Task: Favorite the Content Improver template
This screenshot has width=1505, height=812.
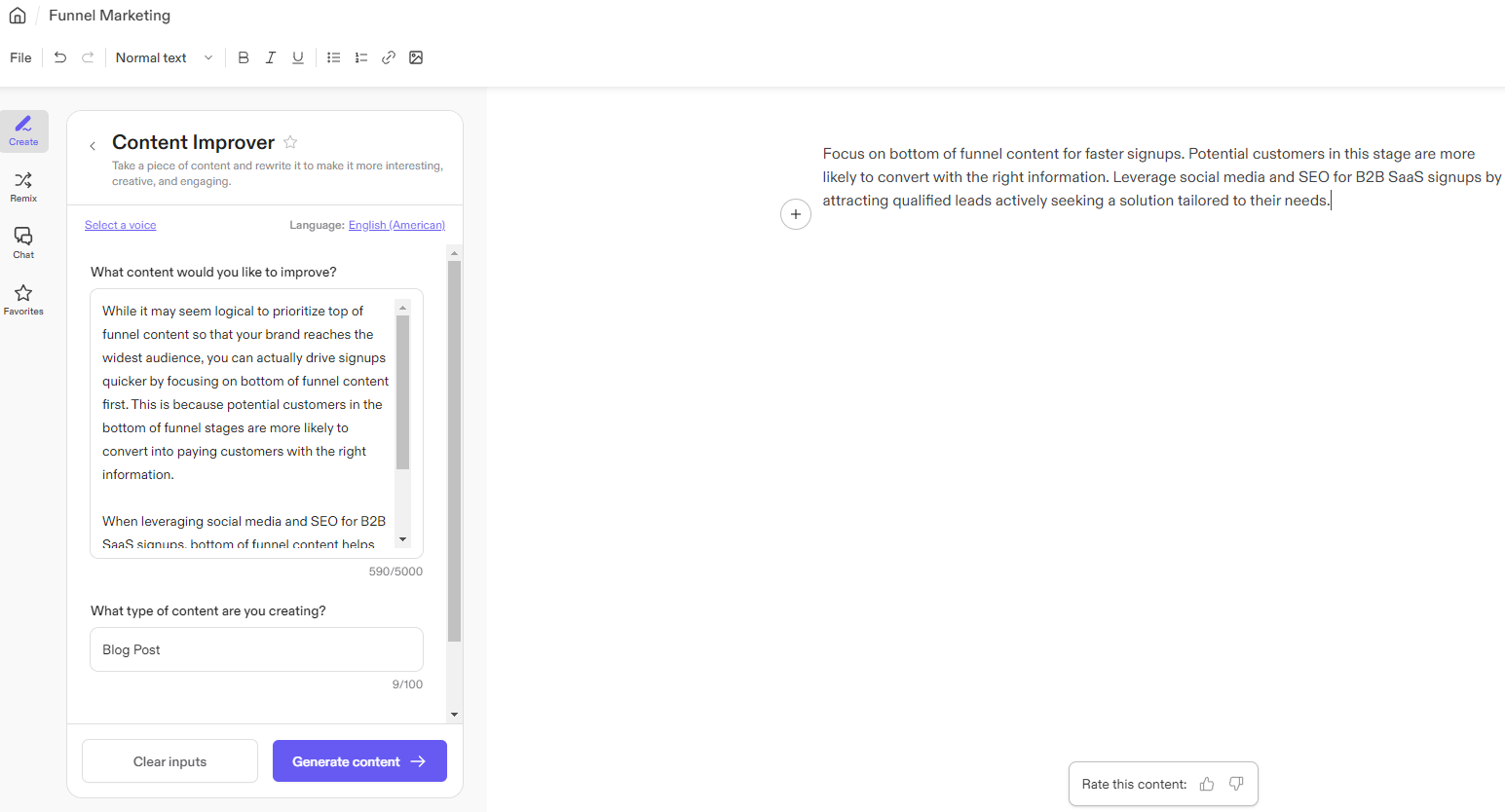Action: point(289,141)
